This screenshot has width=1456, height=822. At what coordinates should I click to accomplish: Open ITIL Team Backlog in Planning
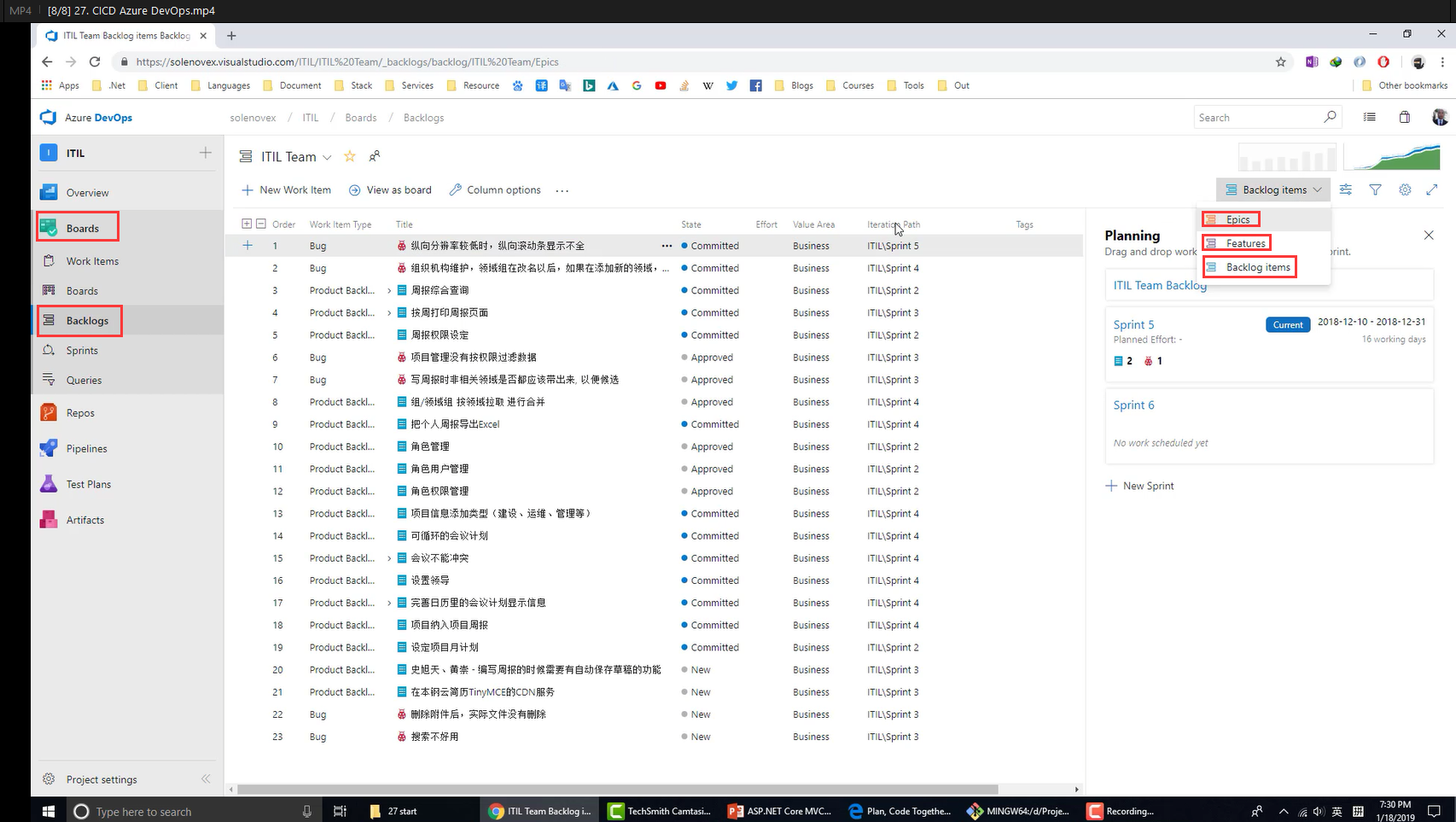(1160, 285)
